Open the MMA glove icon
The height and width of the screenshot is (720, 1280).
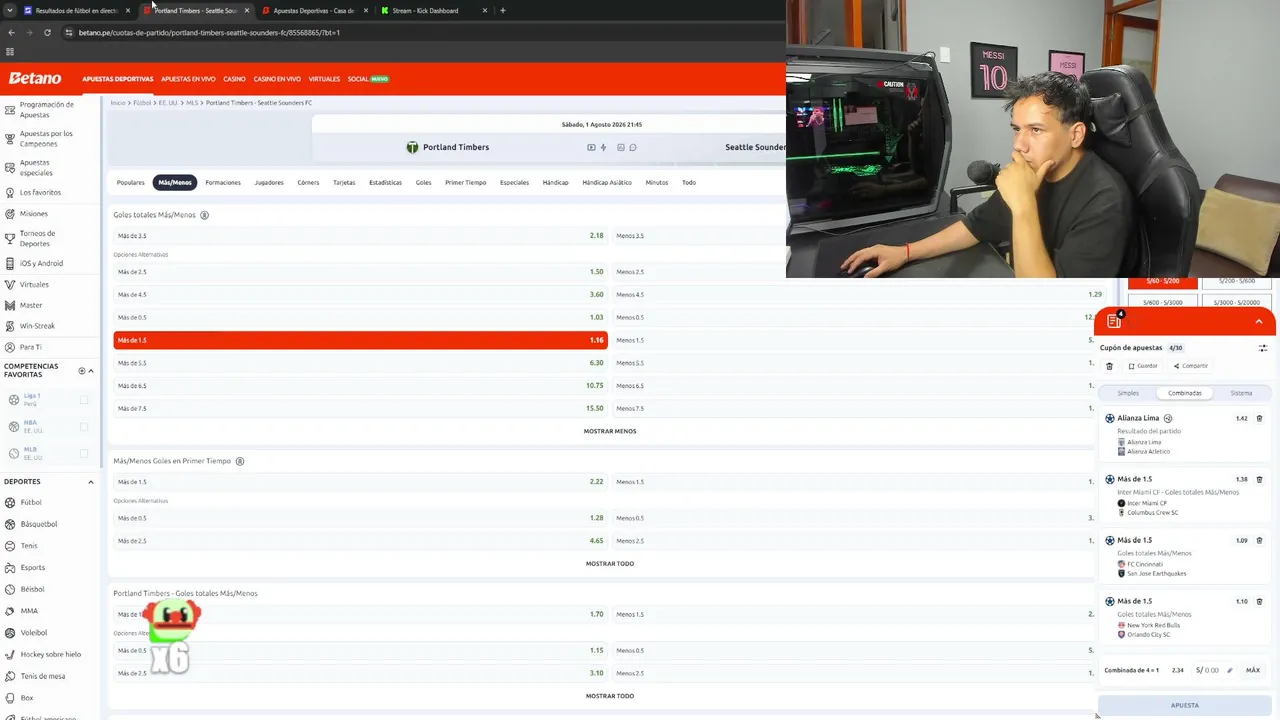pyautogui.click(x=10, y=611)
